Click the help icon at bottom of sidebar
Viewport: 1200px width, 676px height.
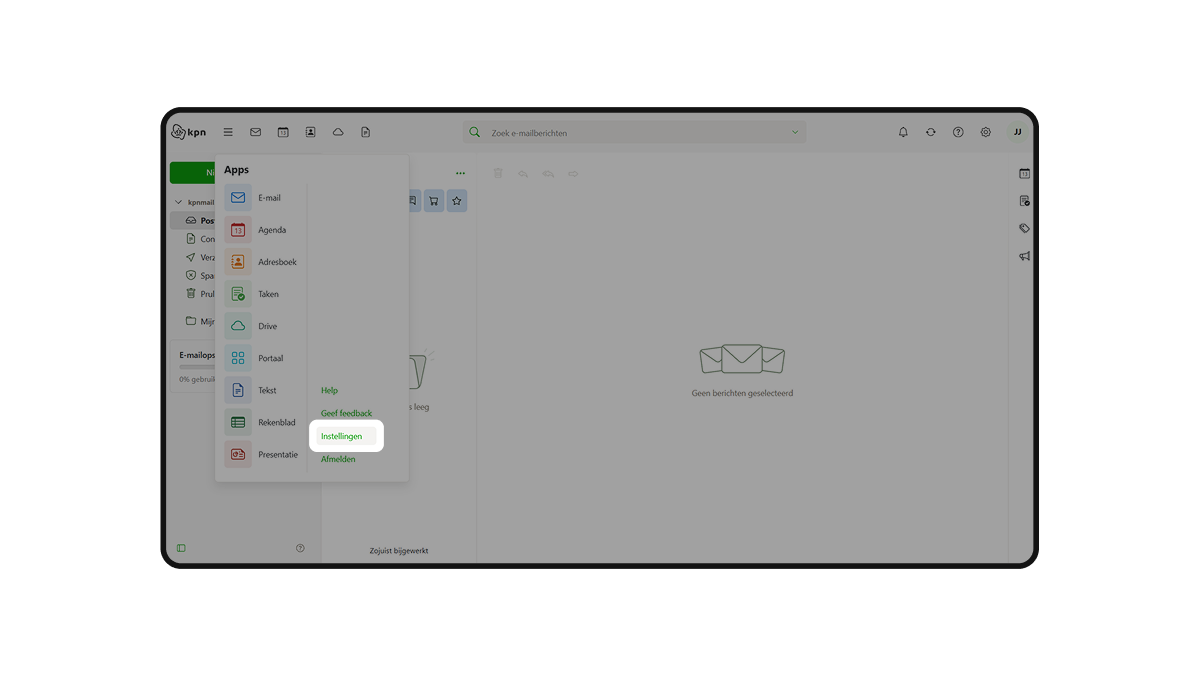(300, 548)
